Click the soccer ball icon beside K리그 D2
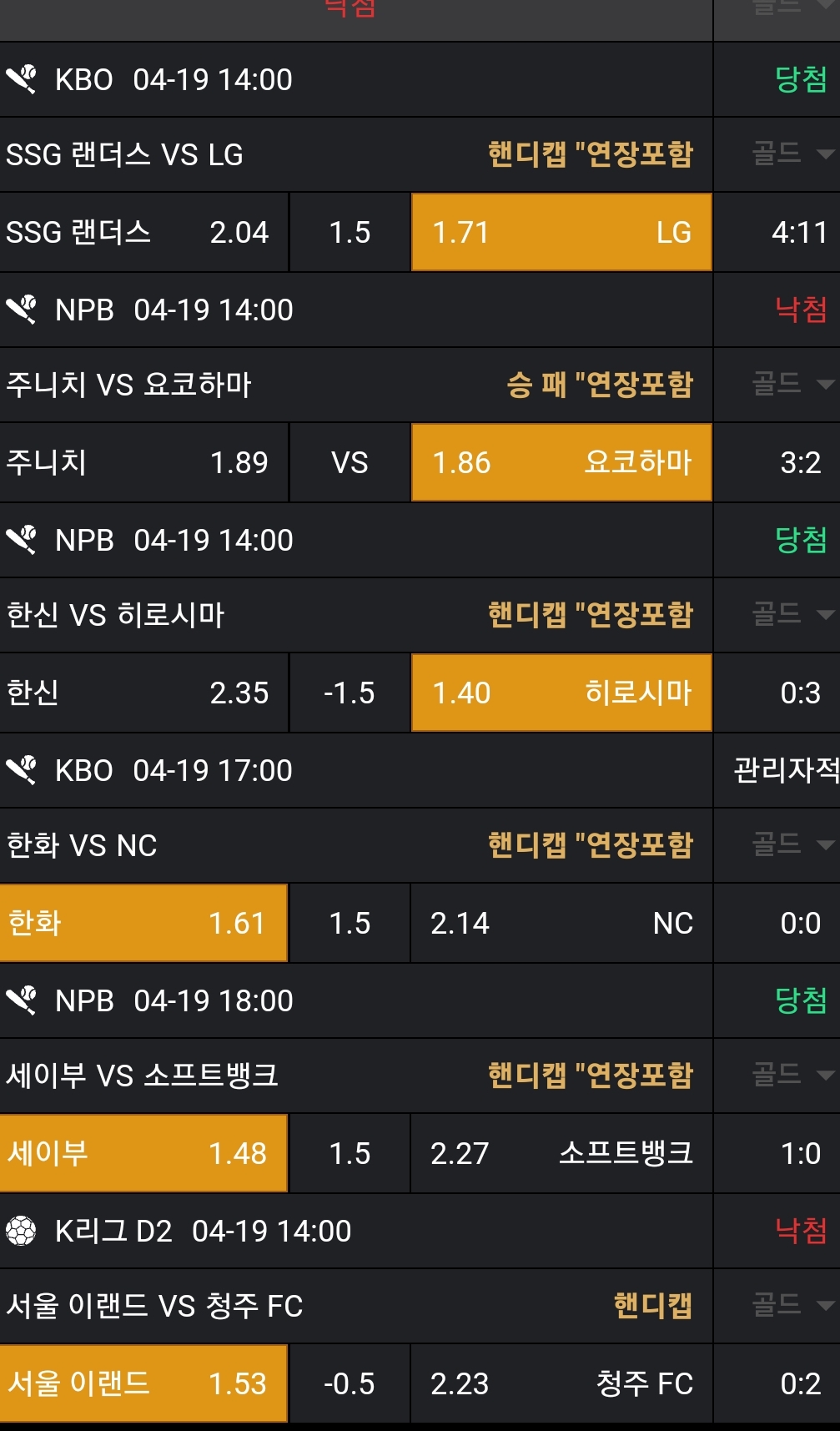840x1431 pixels. 22,1231
